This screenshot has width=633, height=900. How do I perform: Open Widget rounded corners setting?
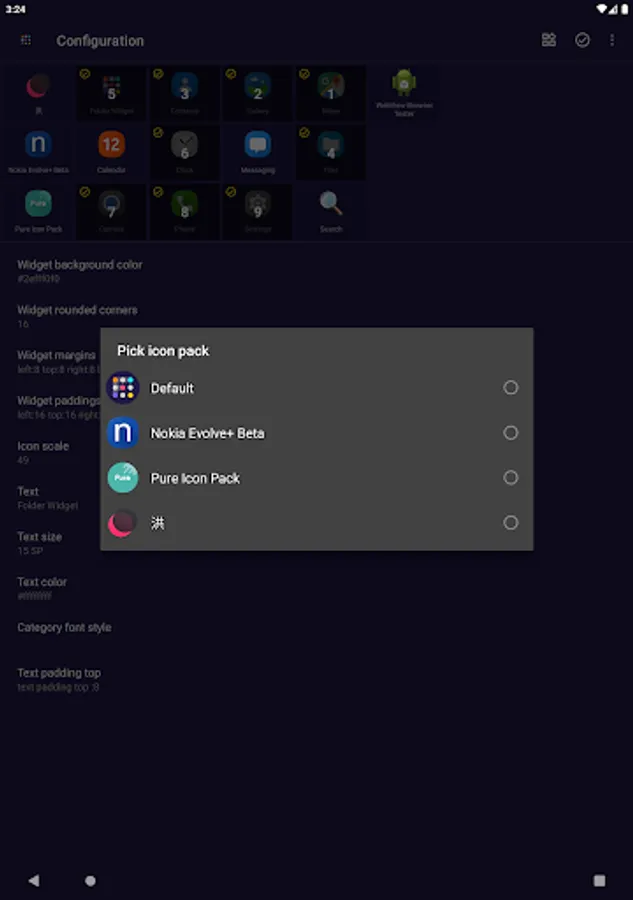click(x=316, y=316)
